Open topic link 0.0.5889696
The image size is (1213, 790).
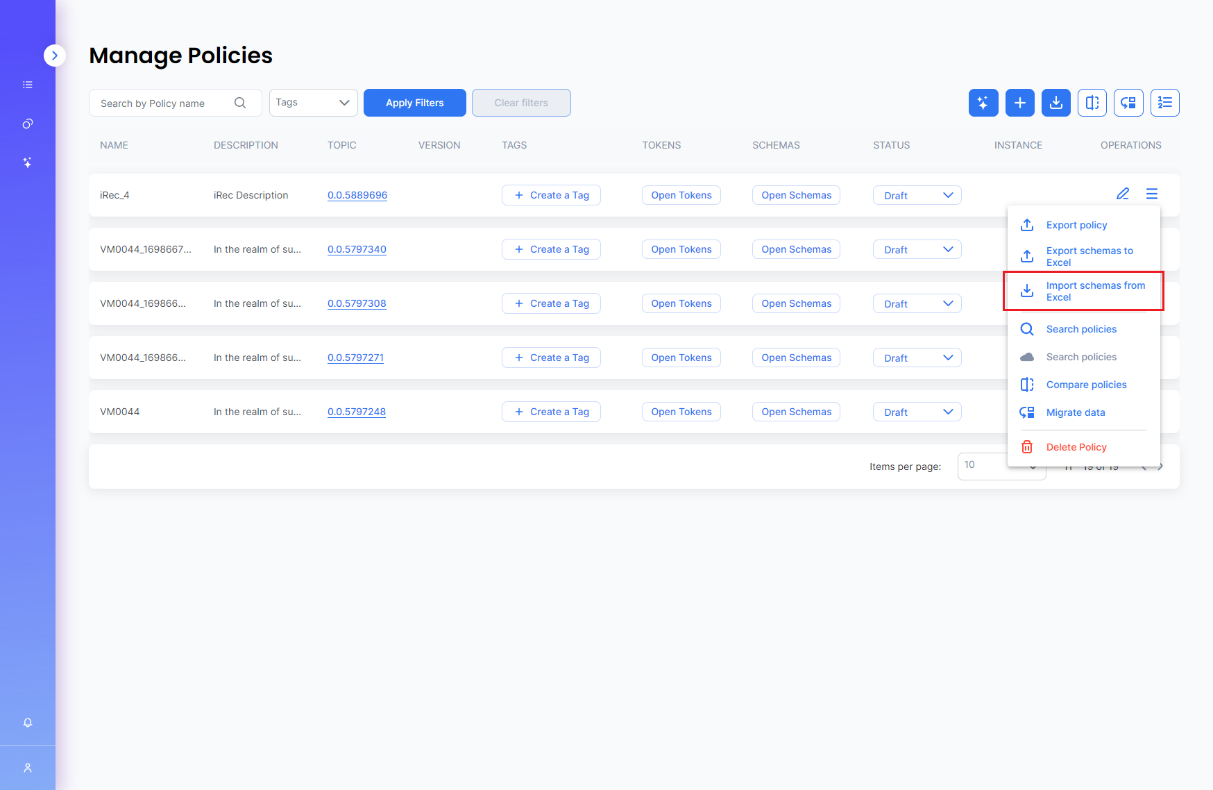point(357,195)
